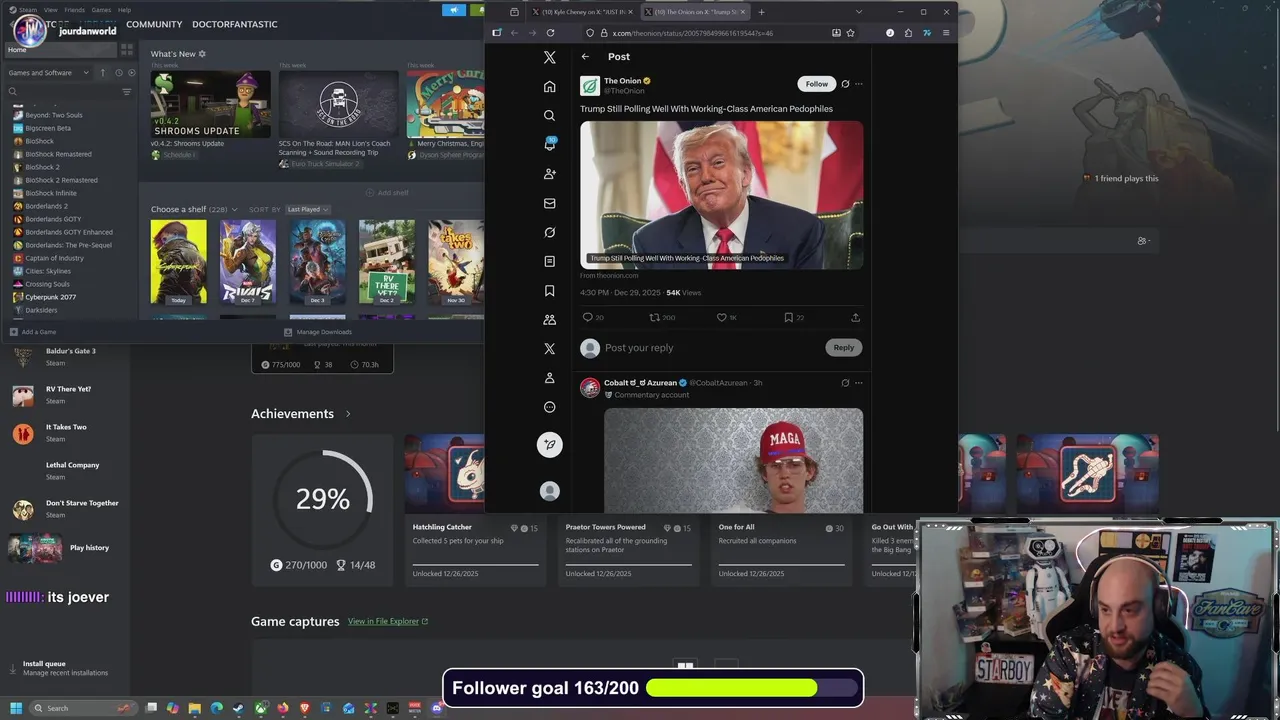
Task: Click the X logo at top of sidebar
Action: 549,58
